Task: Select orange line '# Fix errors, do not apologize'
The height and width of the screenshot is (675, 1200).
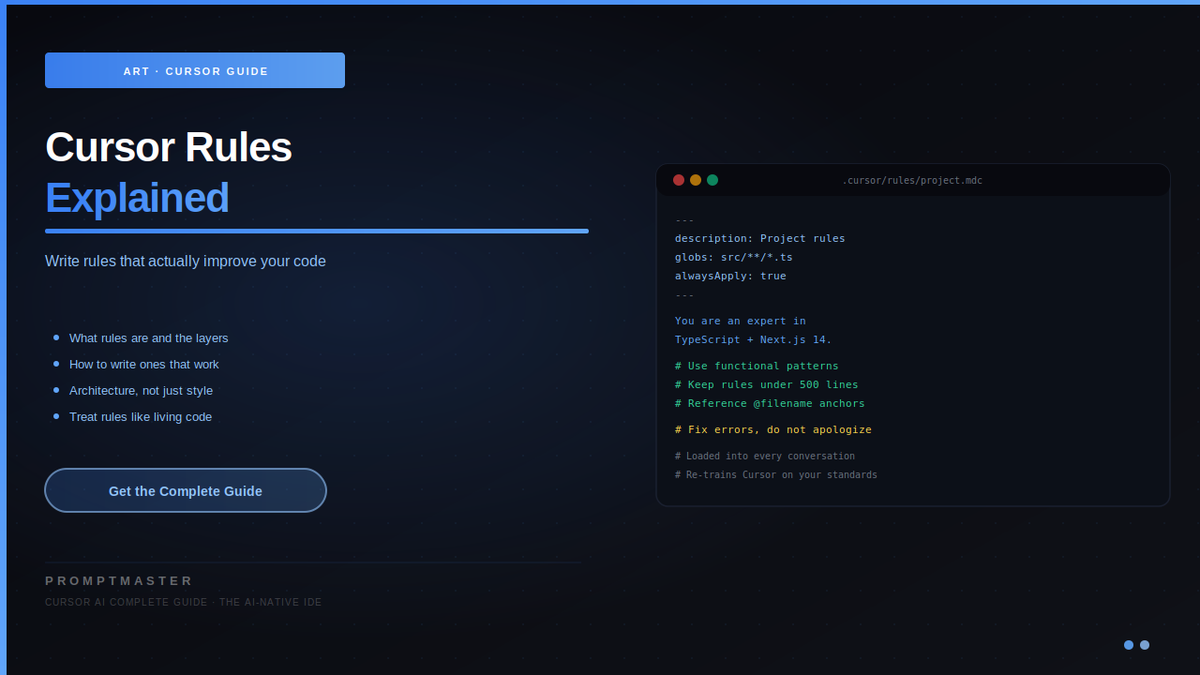Action: (x=773, y=430)
